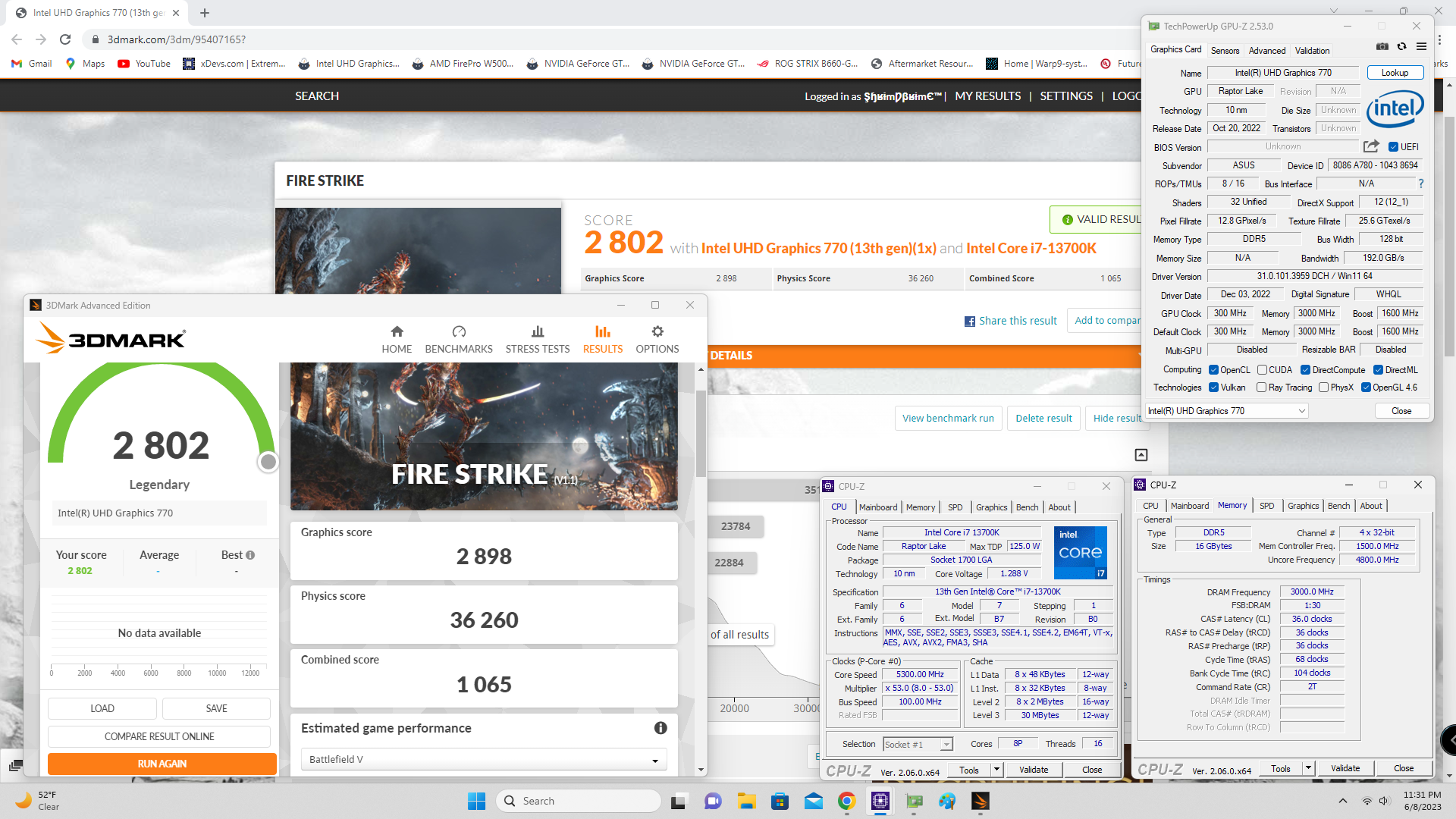Switch to GPU-Z Advanced tab
This screenshot has width=1456, height=819.
tap(1267, 51)
